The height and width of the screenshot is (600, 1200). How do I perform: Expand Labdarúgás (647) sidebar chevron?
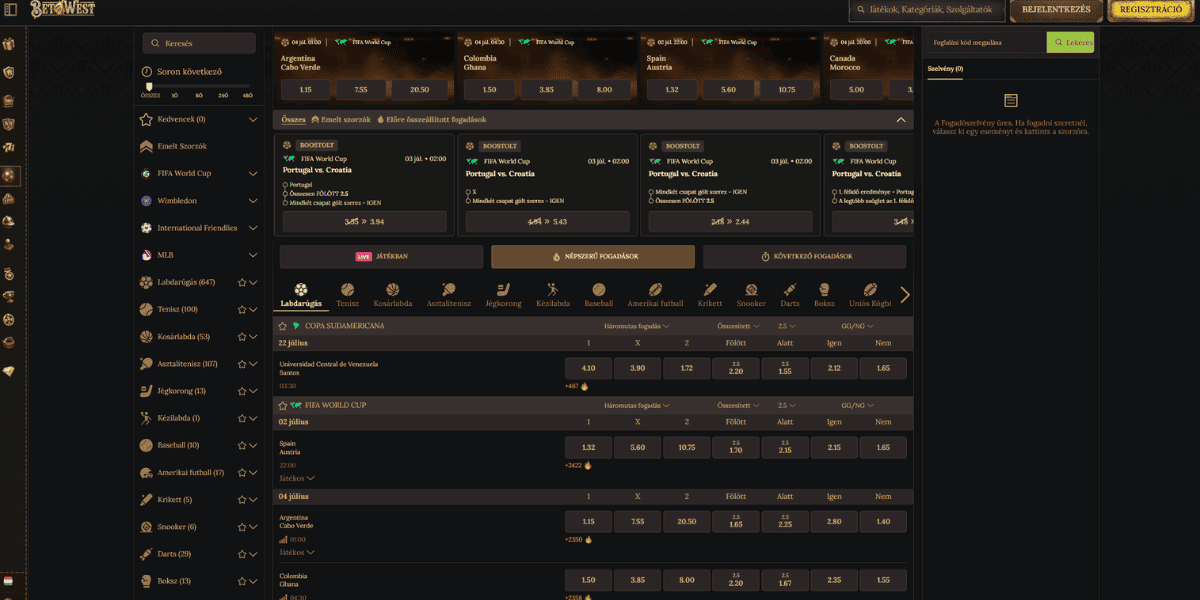click(x=253, y=282)
